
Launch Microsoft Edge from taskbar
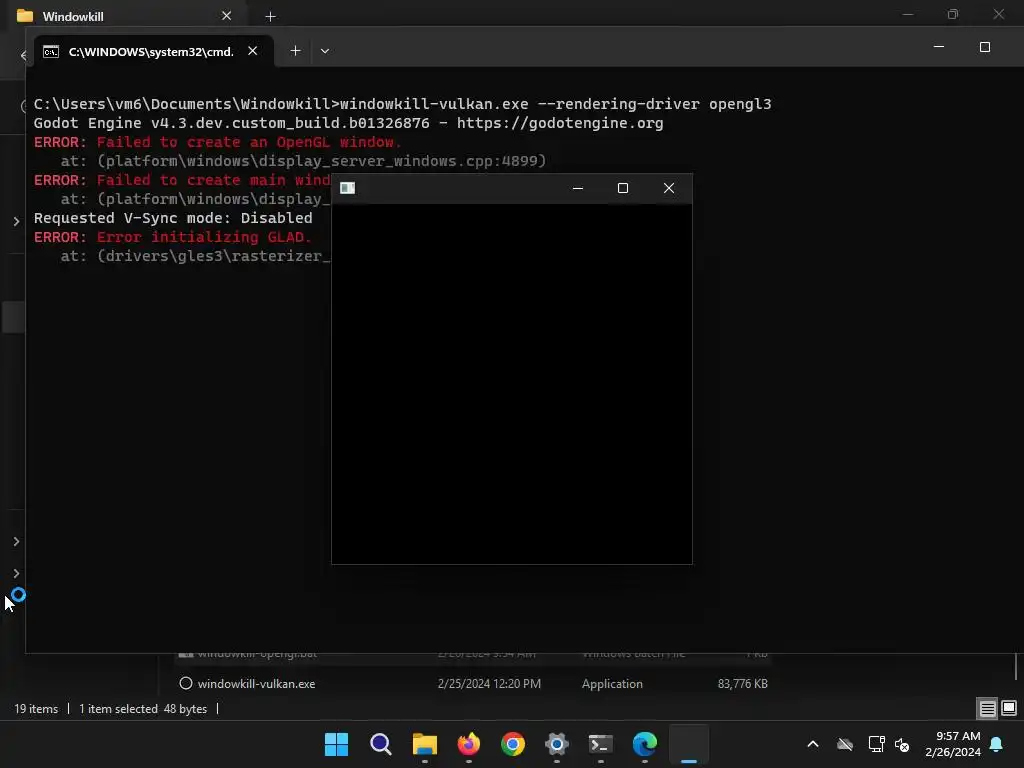tap(645, 744)
